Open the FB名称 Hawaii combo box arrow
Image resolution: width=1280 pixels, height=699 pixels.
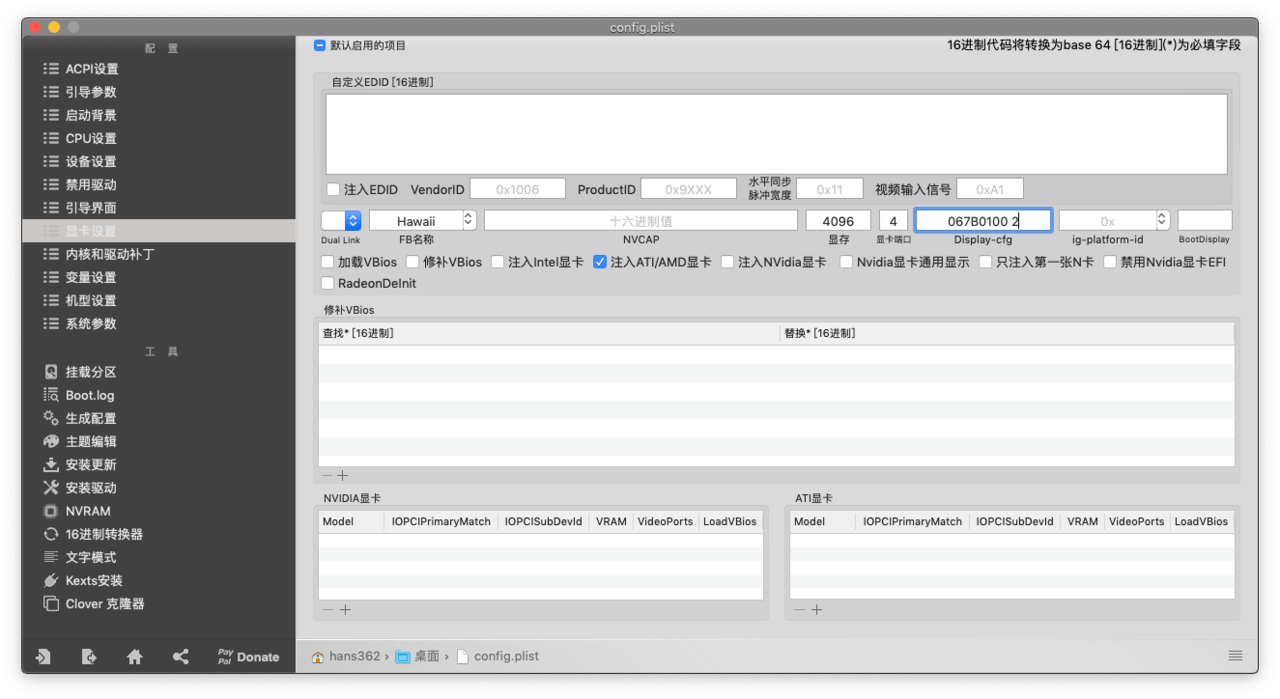coord(469,221)
